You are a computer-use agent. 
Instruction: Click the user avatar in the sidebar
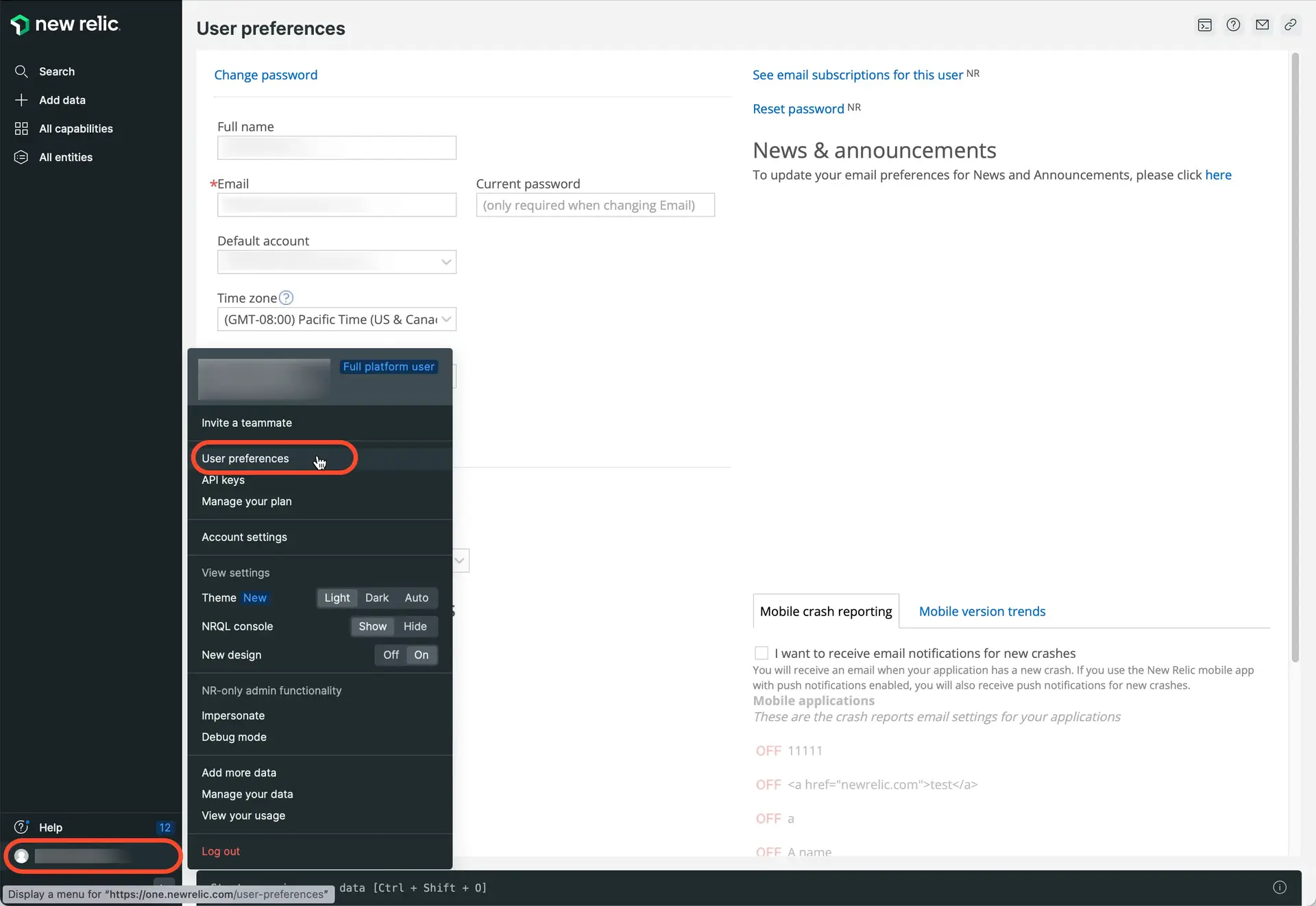point(22,856)
